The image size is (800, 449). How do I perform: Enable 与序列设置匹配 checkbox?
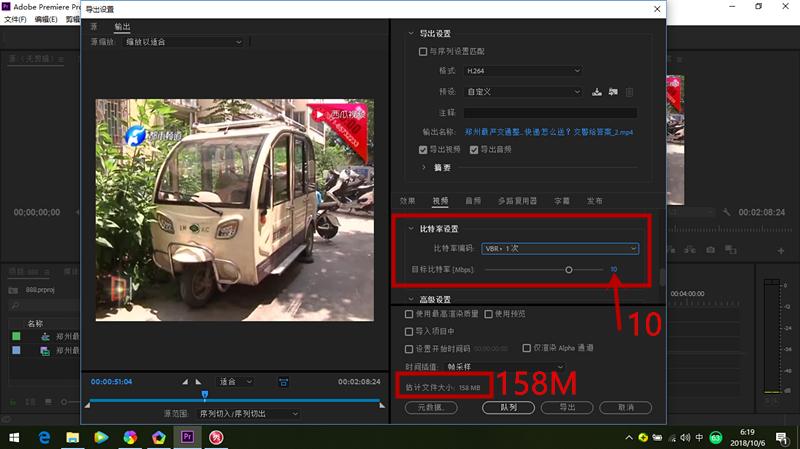pyautogui.click(x=422, y=52)
